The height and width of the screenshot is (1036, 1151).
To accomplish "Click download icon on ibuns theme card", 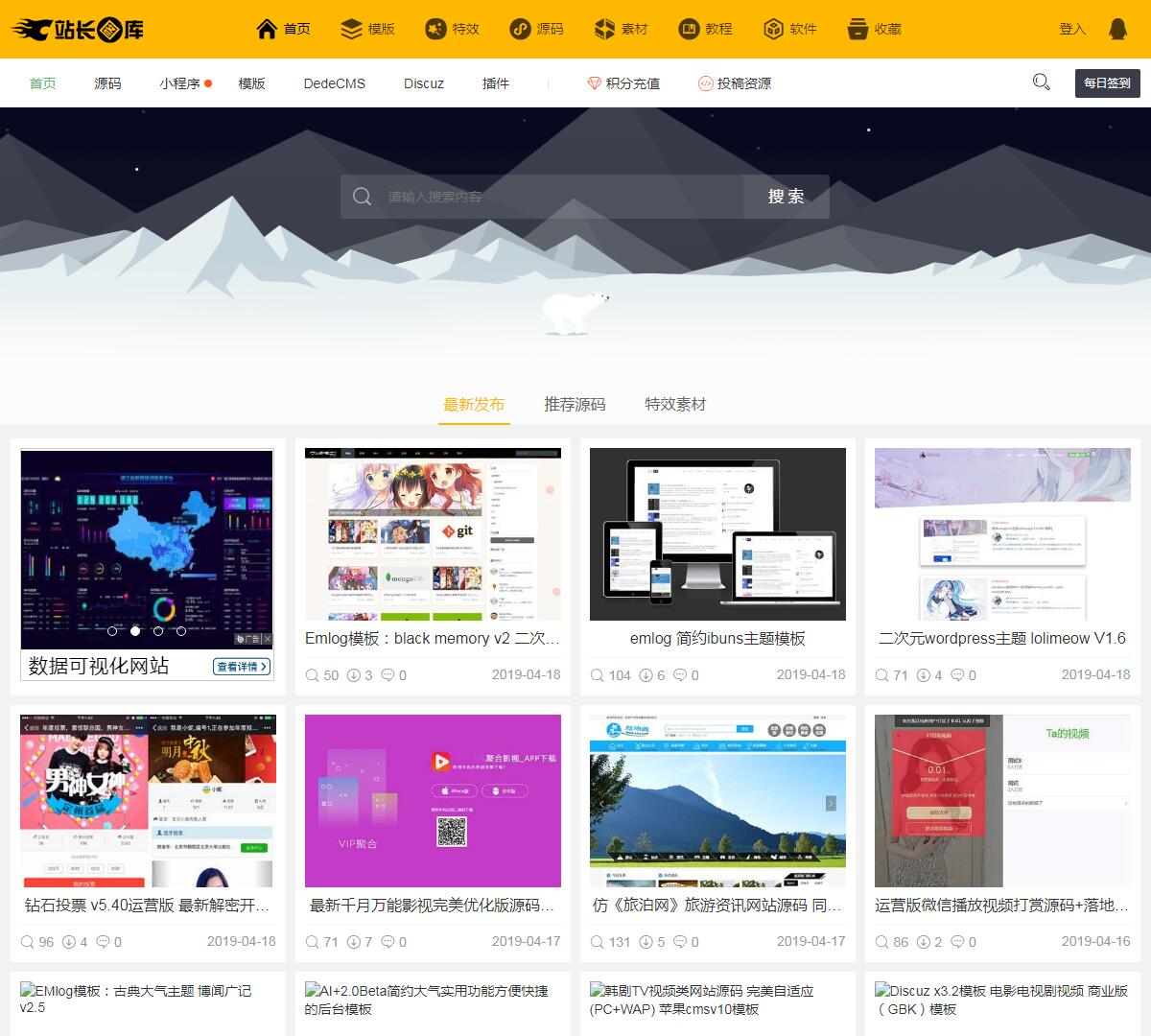I will click(x=646, y=675).
